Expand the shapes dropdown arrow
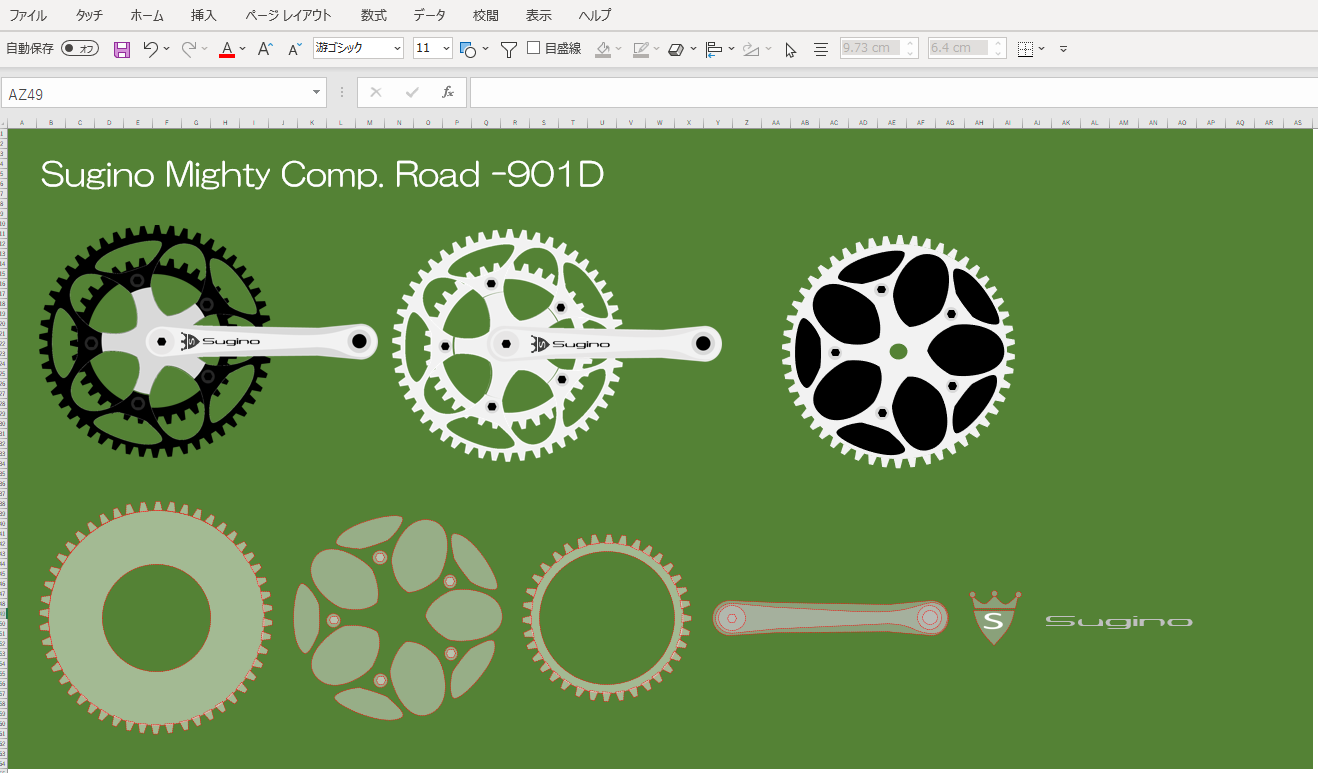 (x=486, y=48)
